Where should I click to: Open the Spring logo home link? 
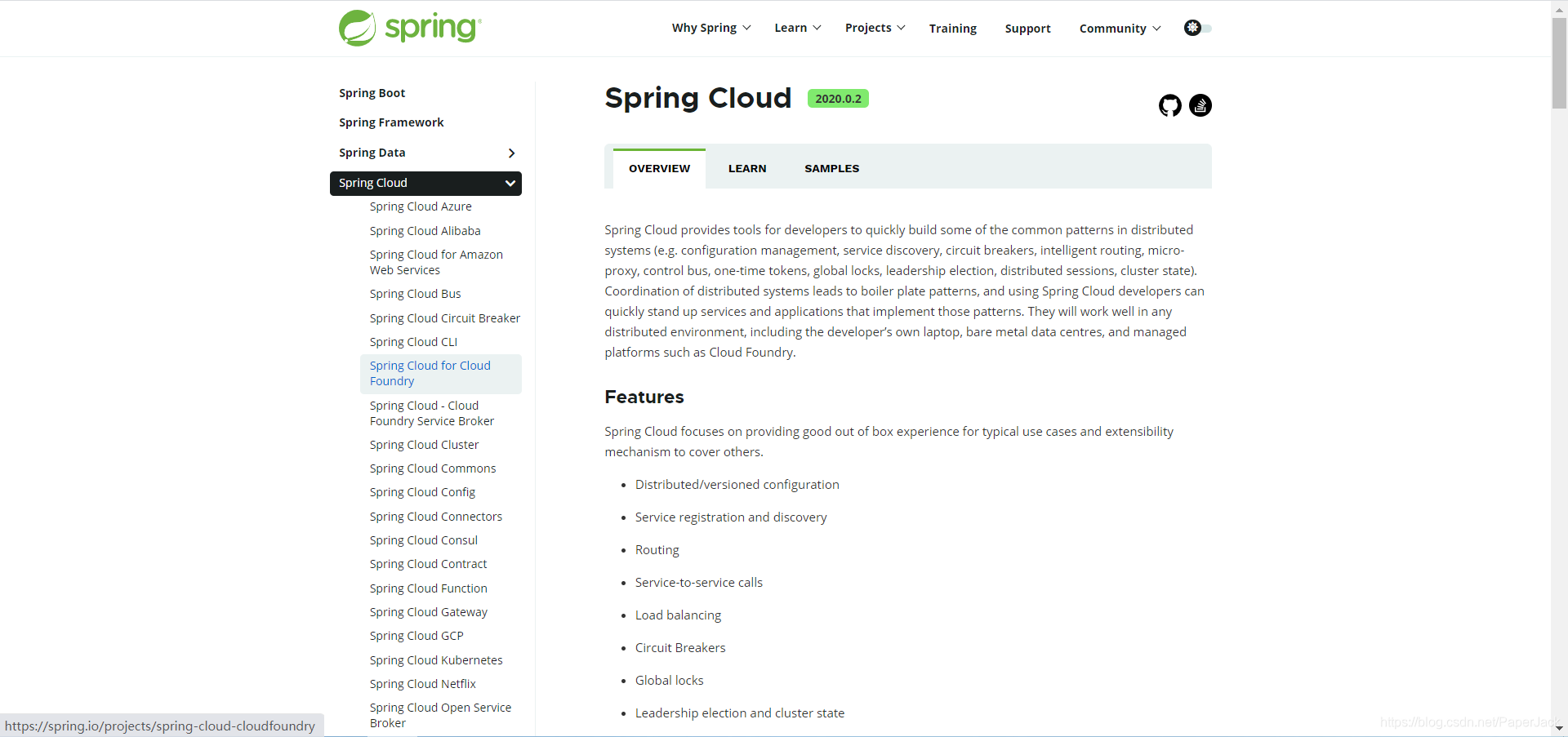tap(410, 28)
